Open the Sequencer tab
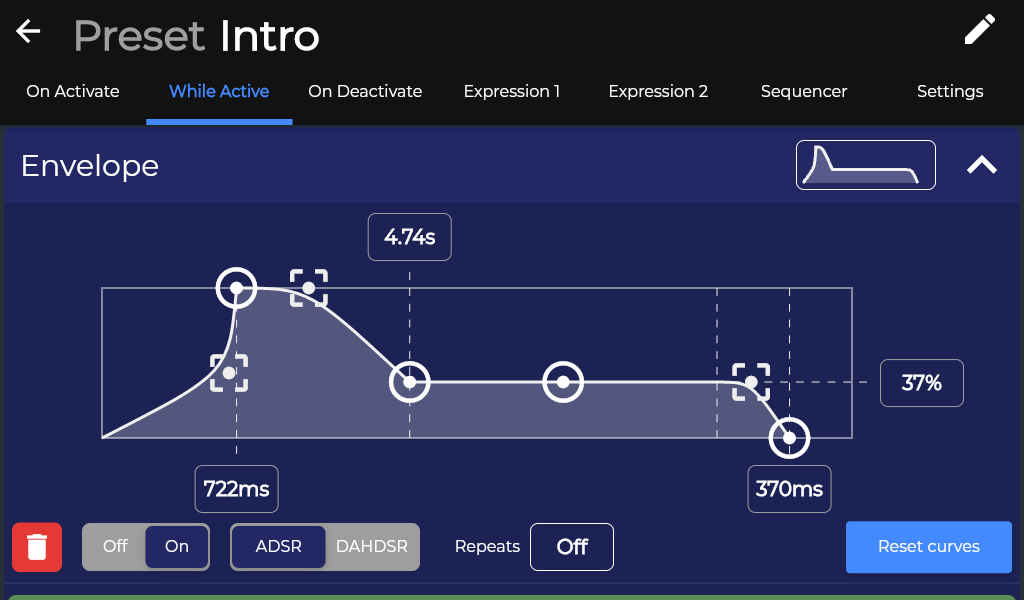 804,91
